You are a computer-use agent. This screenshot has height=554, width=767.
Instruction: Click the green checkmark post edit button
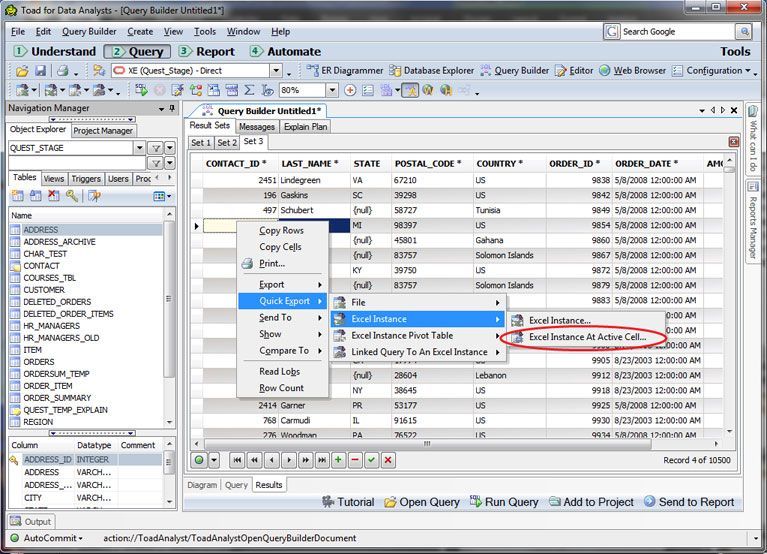[372, 460]
